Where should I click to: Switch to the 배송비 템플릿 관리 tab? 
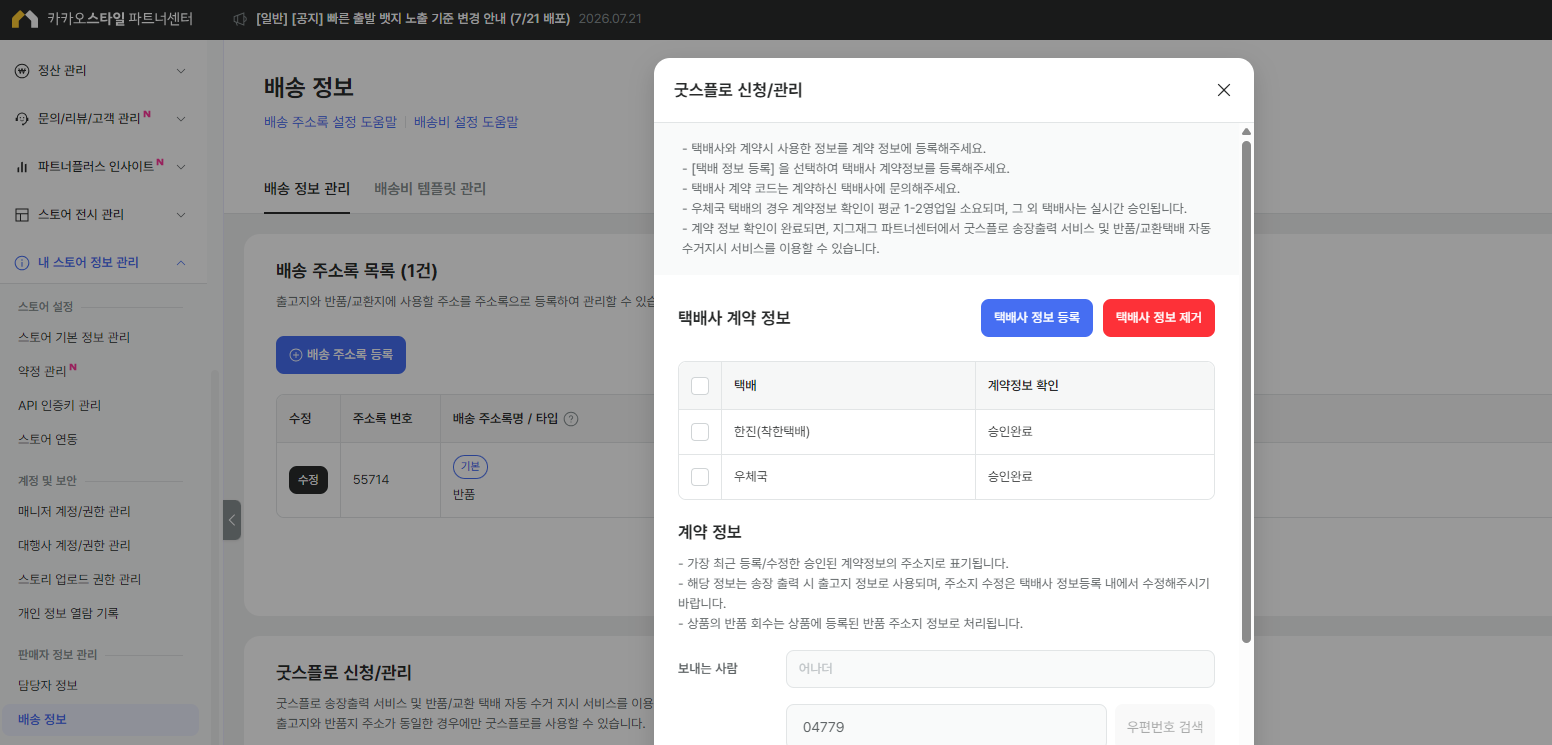tap(430, 189)
